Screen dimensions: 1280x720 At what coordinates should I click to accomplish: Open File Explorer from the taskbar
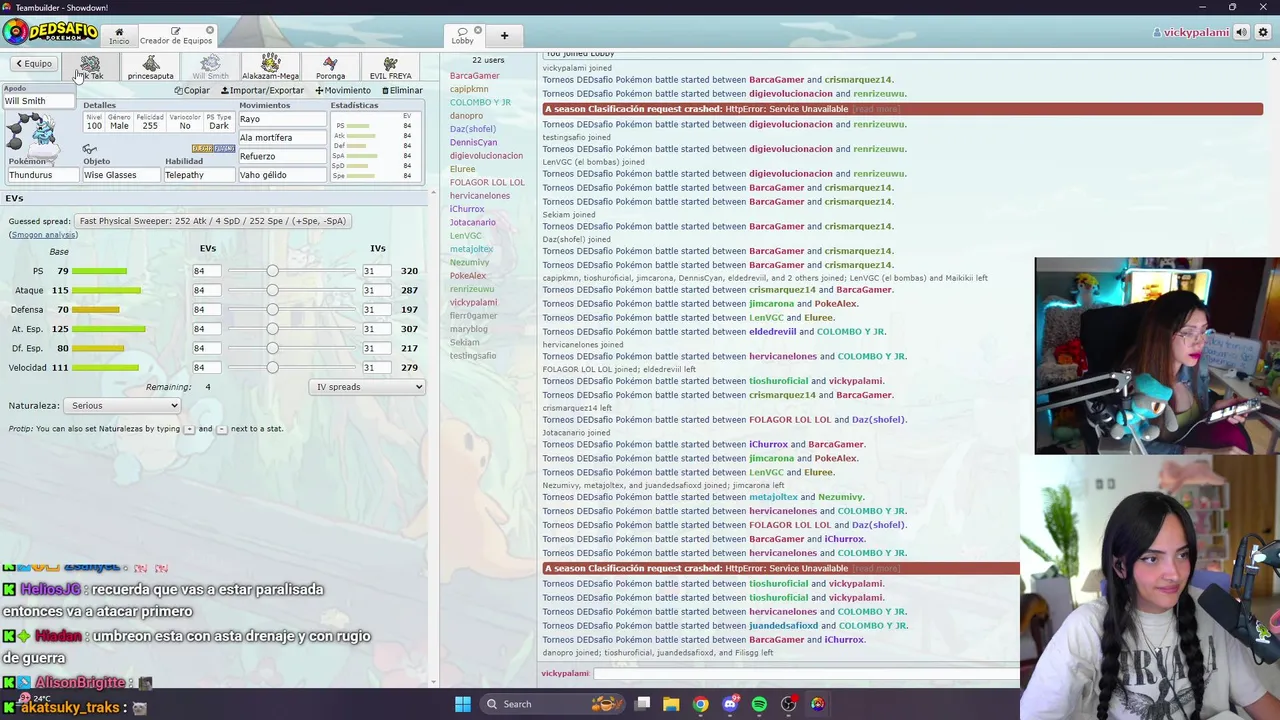coord(671,704)
